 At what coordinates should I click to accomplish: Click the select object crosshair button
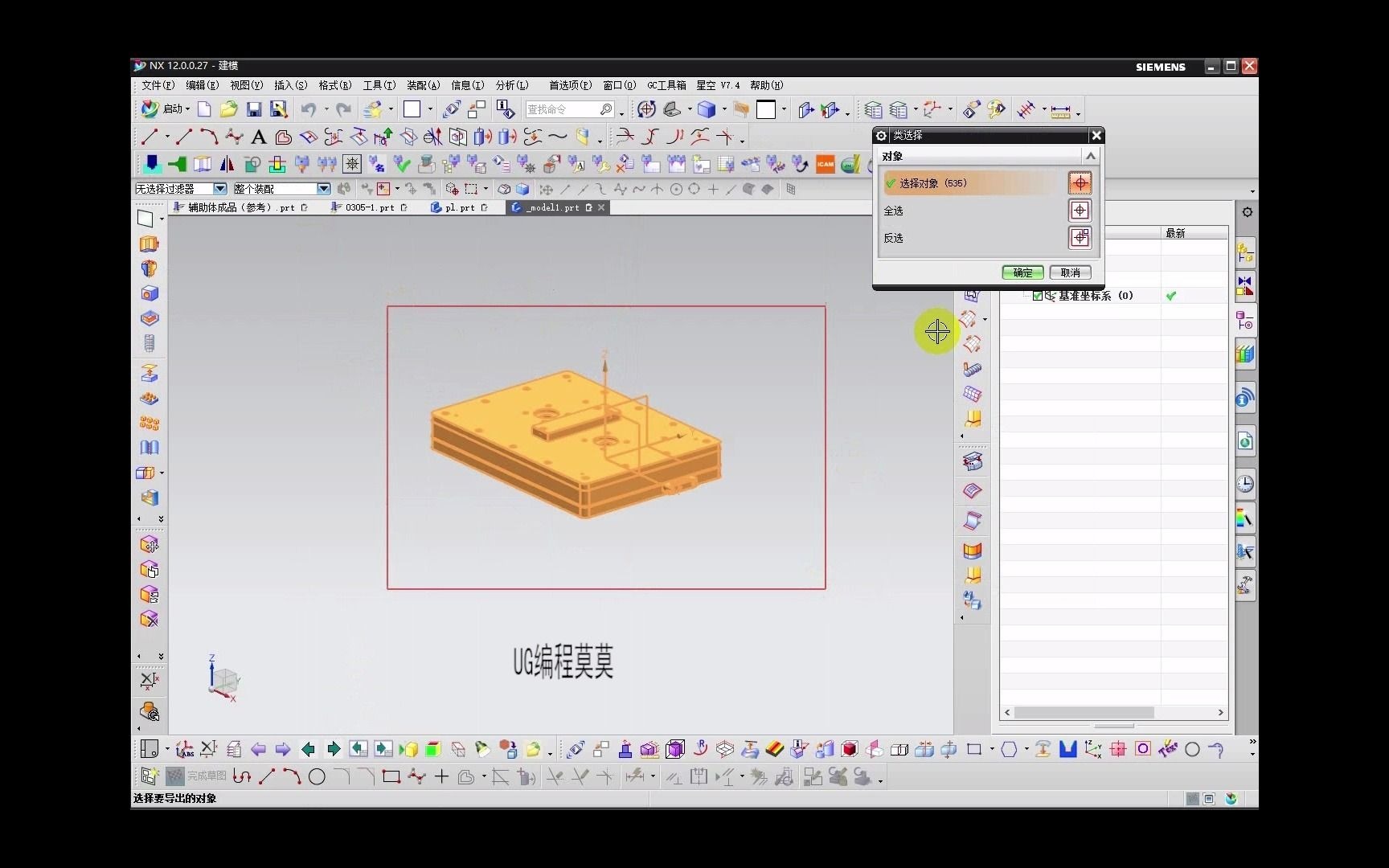[x=1080, y=183]
